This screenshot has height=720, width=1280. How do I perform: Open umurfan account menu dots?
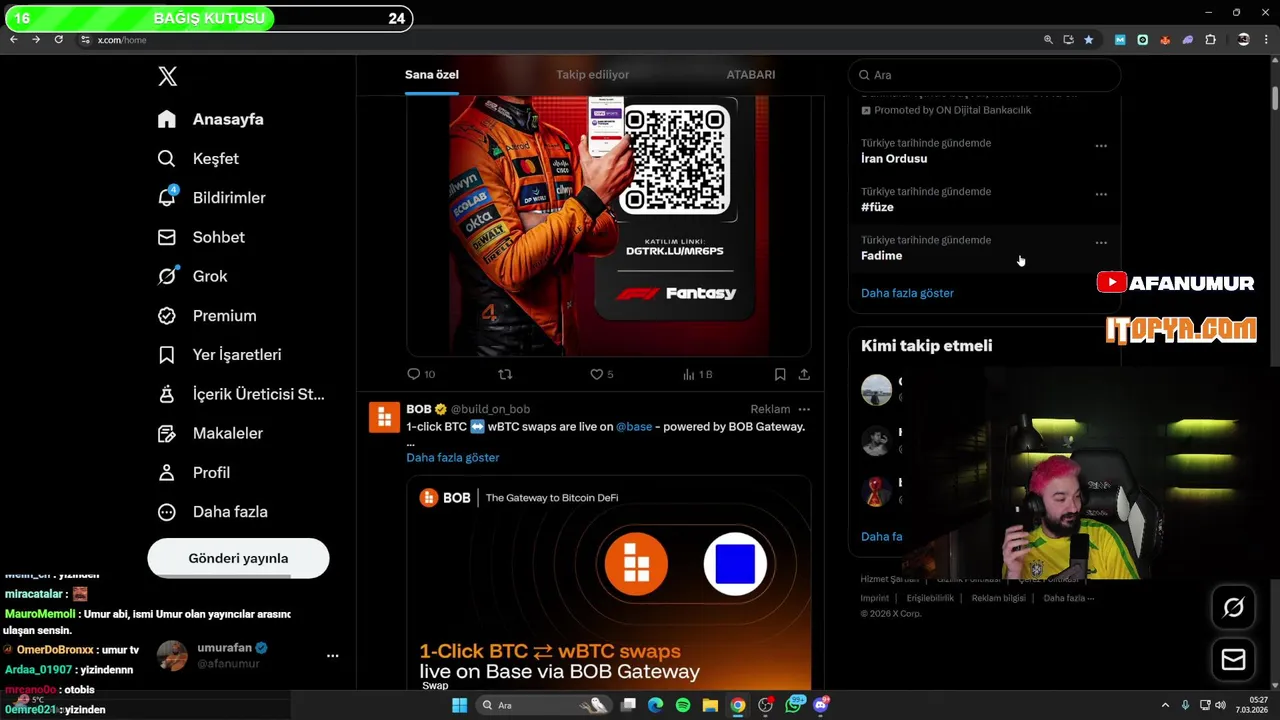333,656
